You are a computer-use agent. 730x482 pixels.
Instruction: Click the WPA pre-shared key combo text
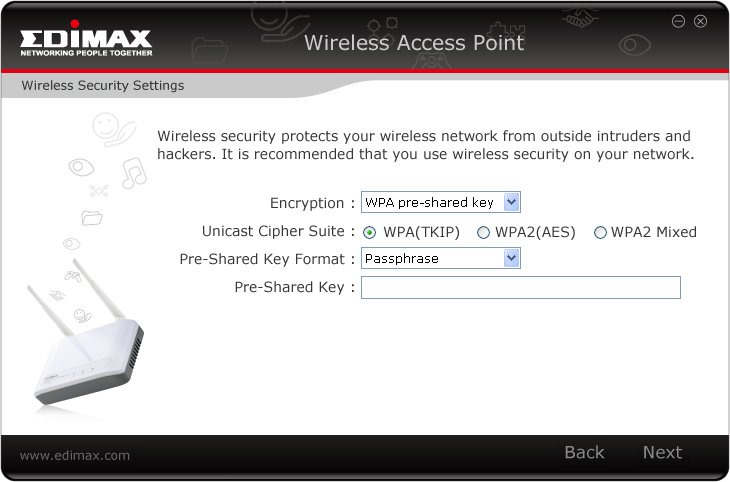[x=429, y=203]
